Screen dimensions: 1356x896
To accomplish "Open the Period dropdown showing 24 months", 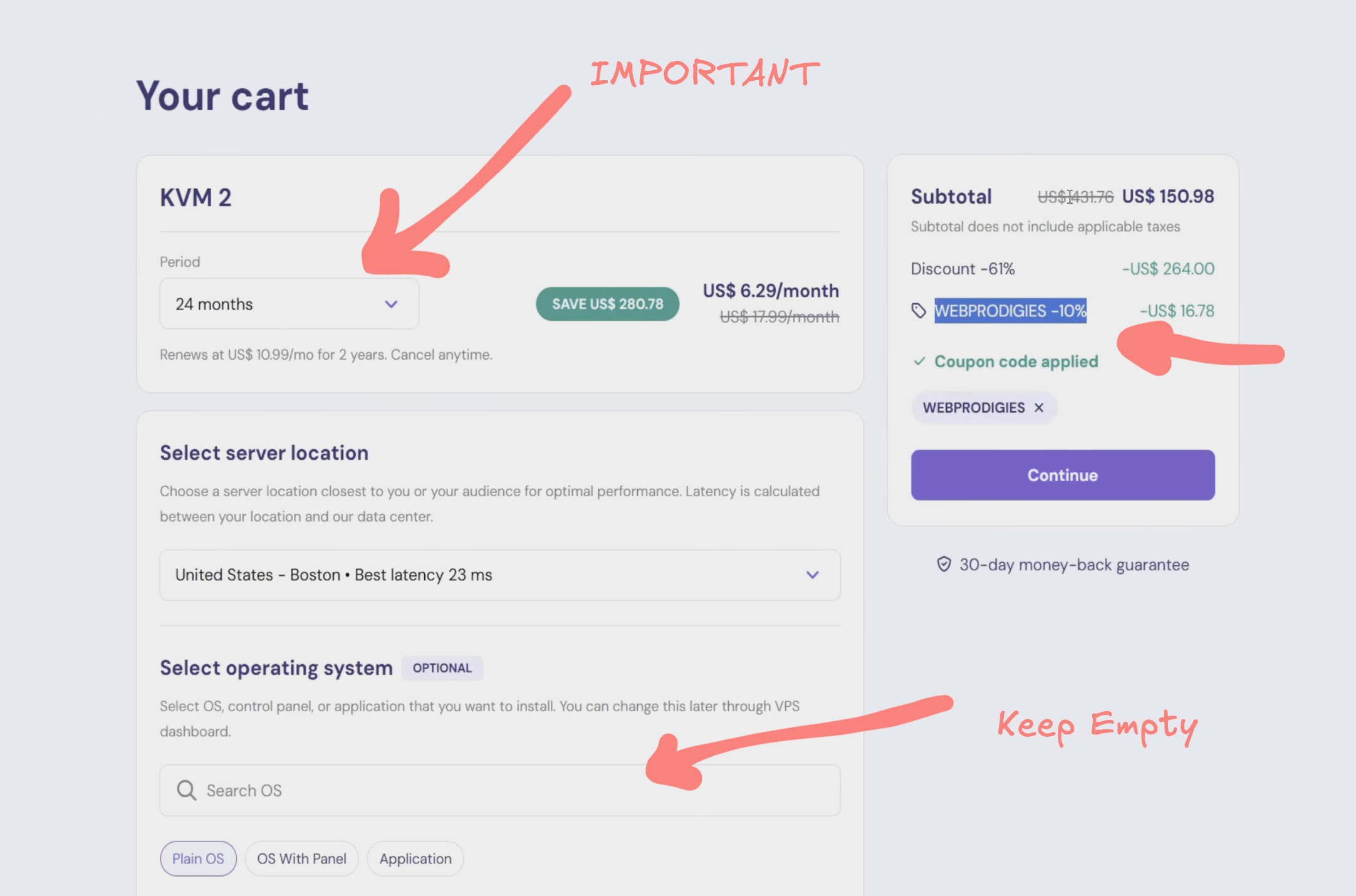I will [x=288, y=304].
